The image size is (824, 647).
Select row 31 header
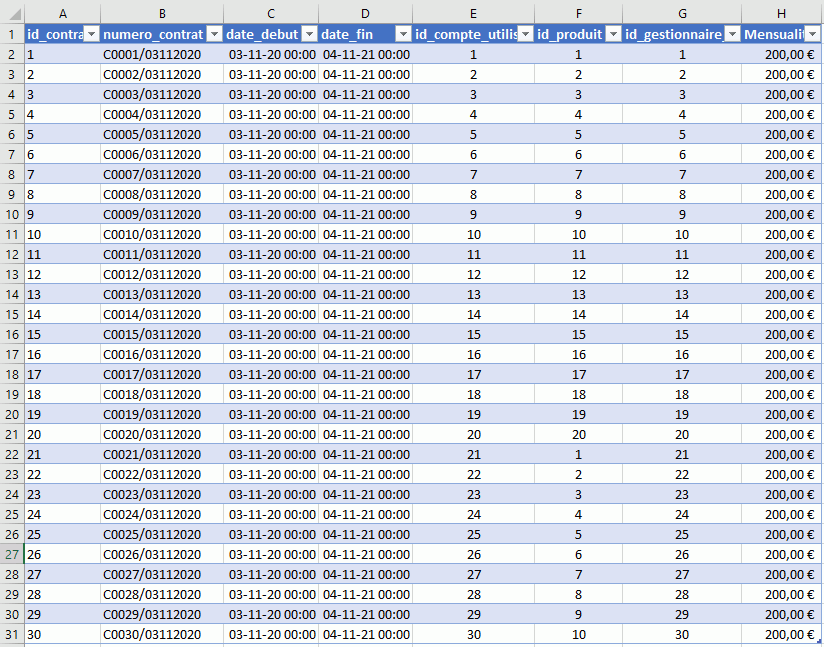pyautogui.click(x=12, y=634)
